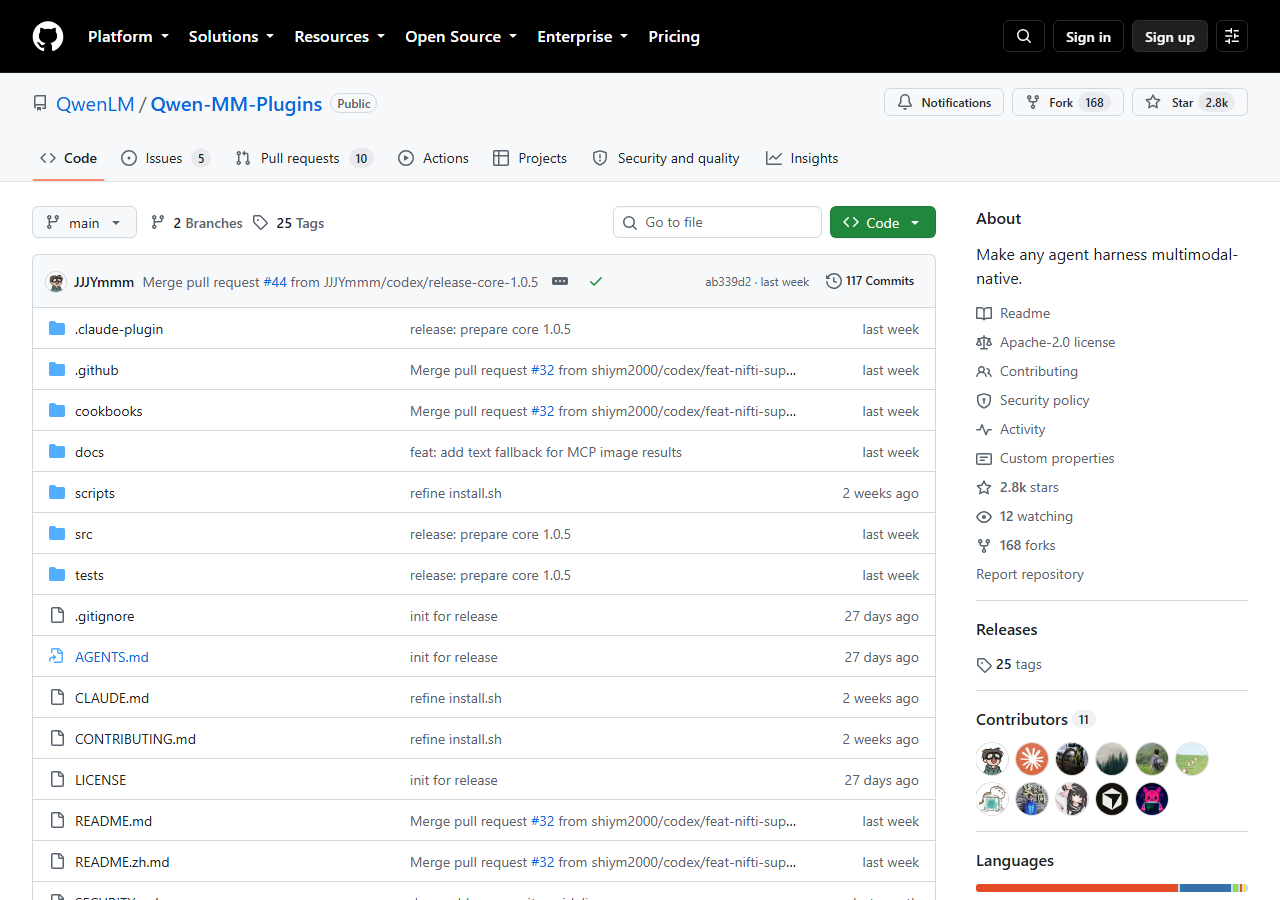Click the black cube contributor avatar
This screenshot has width=1280, height=900.
tap(1112, 799)
